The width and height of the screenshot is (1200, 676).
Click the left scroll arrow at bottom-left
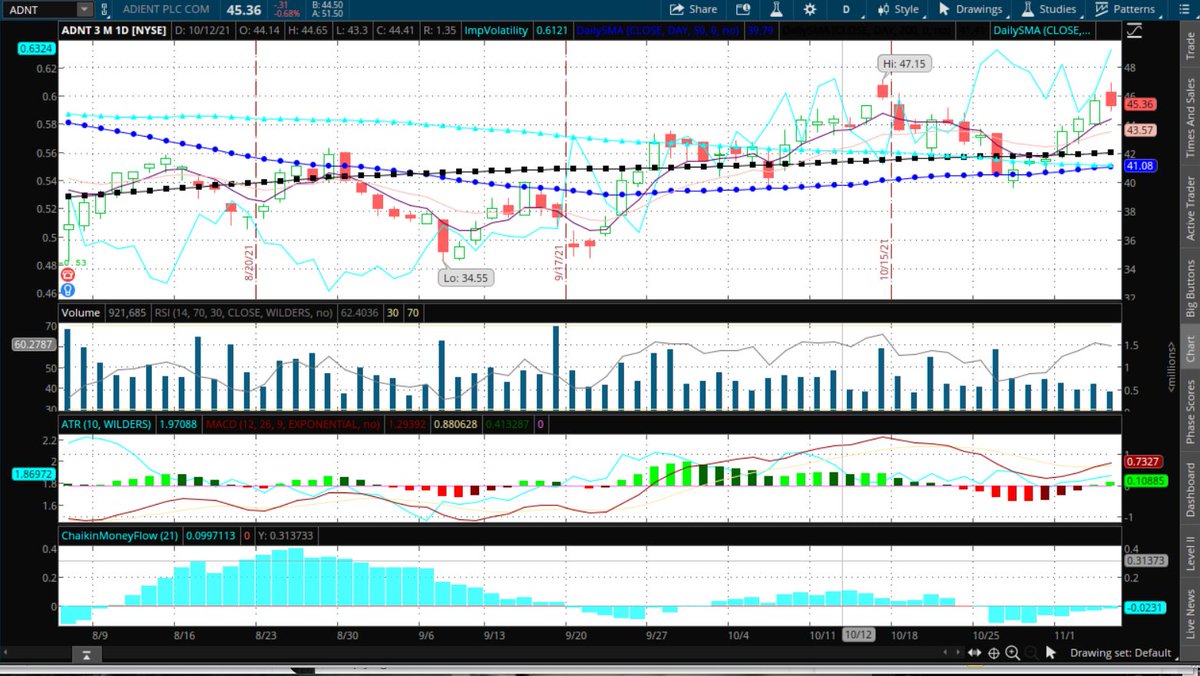click(7, 654)
